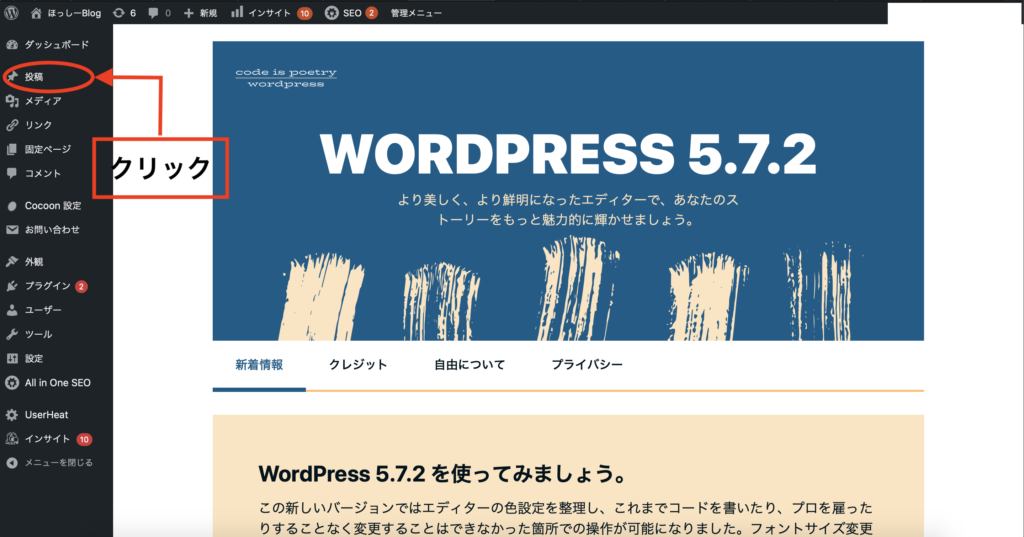Open the comments bubble icon in admin bar
The height and width of the screenshot is (537, 1024).
(153, 13)
